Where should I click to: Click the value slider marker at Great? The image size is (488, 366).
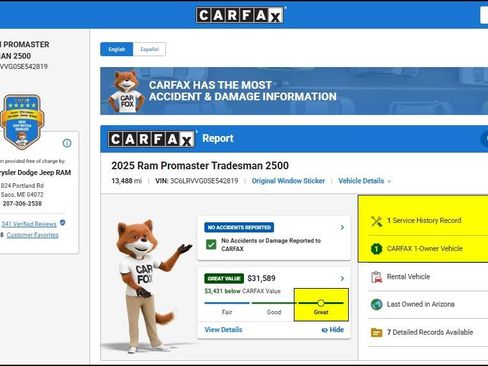[321, 303]
